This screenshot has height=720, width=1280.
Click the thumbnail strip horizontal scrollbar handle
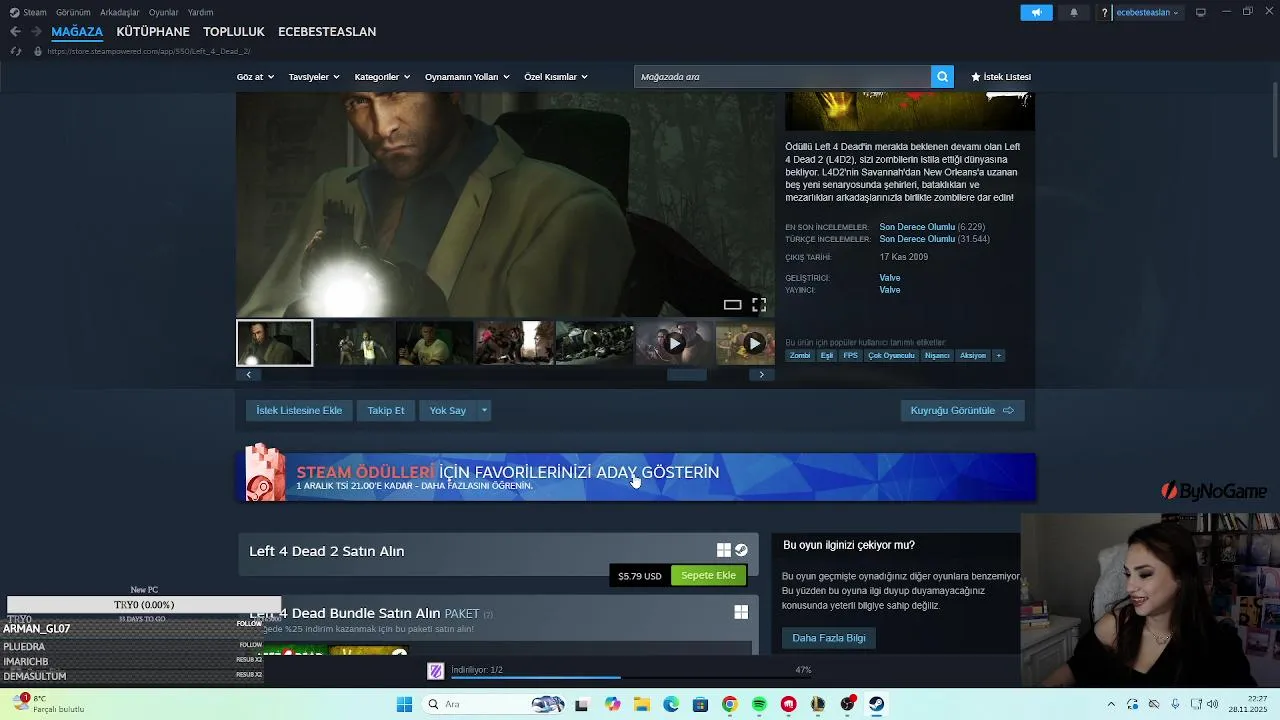(x=687, y=374)
